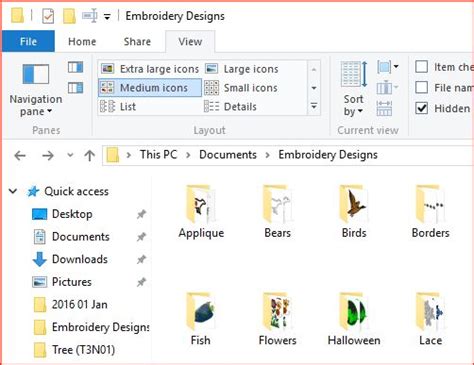This screenshot has height=365, width=474.
Task: Collapse the Quick access tree
Action: click(x=13, y=191)
